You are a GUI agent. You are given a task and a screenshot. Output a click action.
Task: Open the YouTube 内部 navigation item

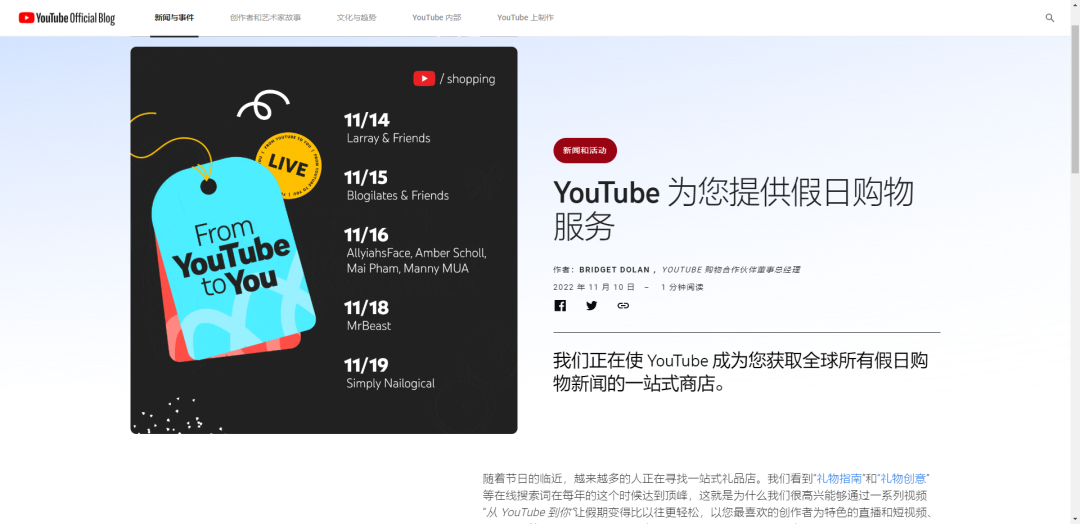point(437,18)
